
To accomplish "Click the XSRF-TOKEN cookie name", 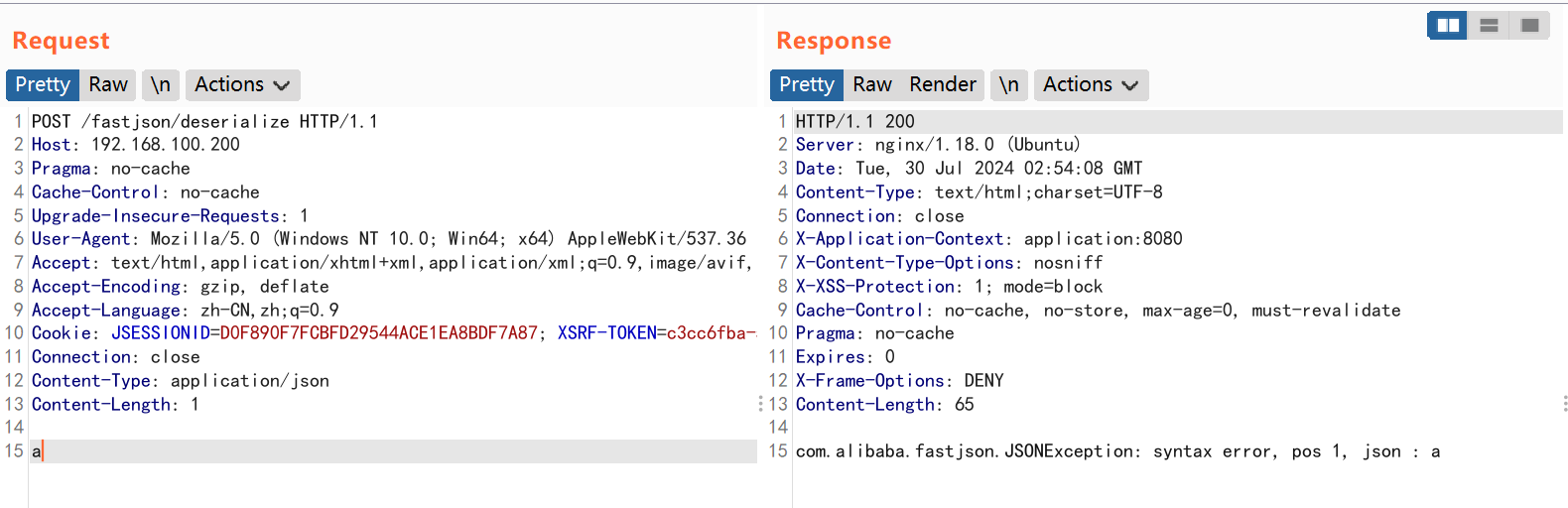I will pos(607,333).
